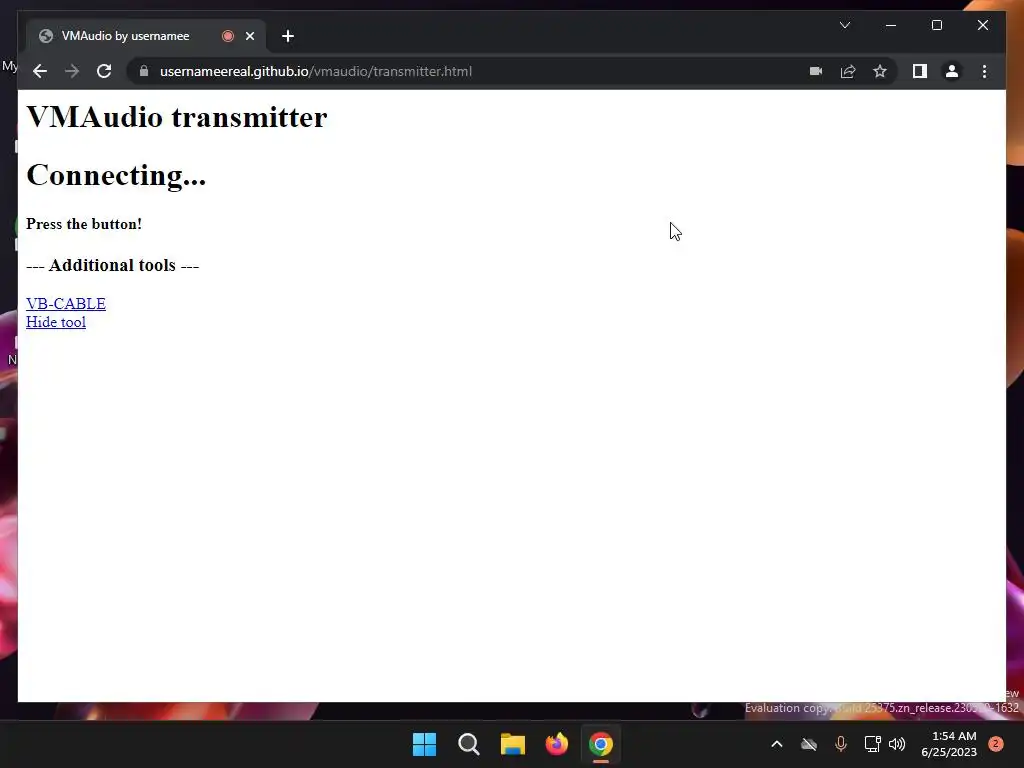Go back to the previous page
The height and width of the screenshot is (768, 1024).
[x=40, y=71]
